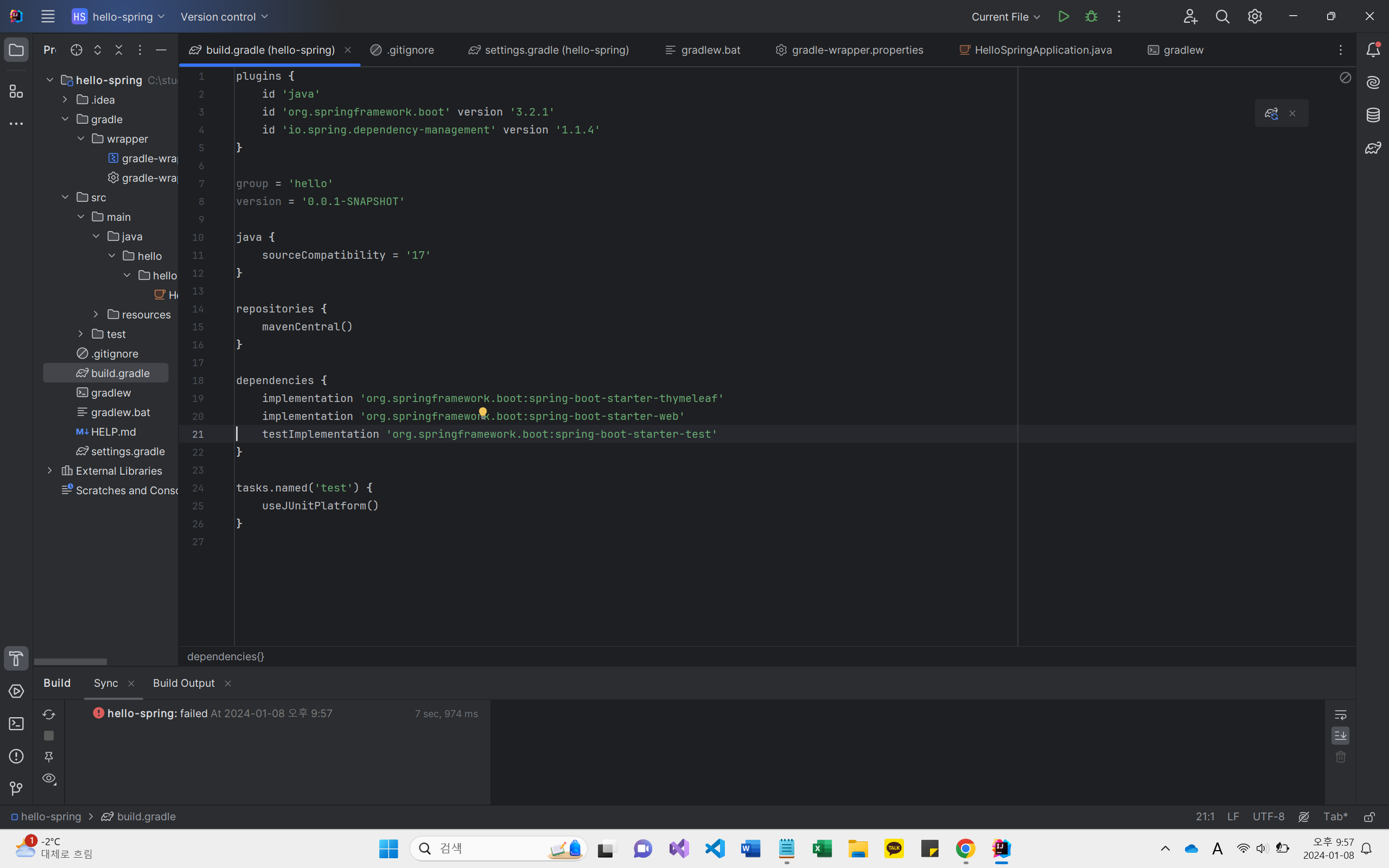Open the Gradle tool window

[x=1373, y=148]
